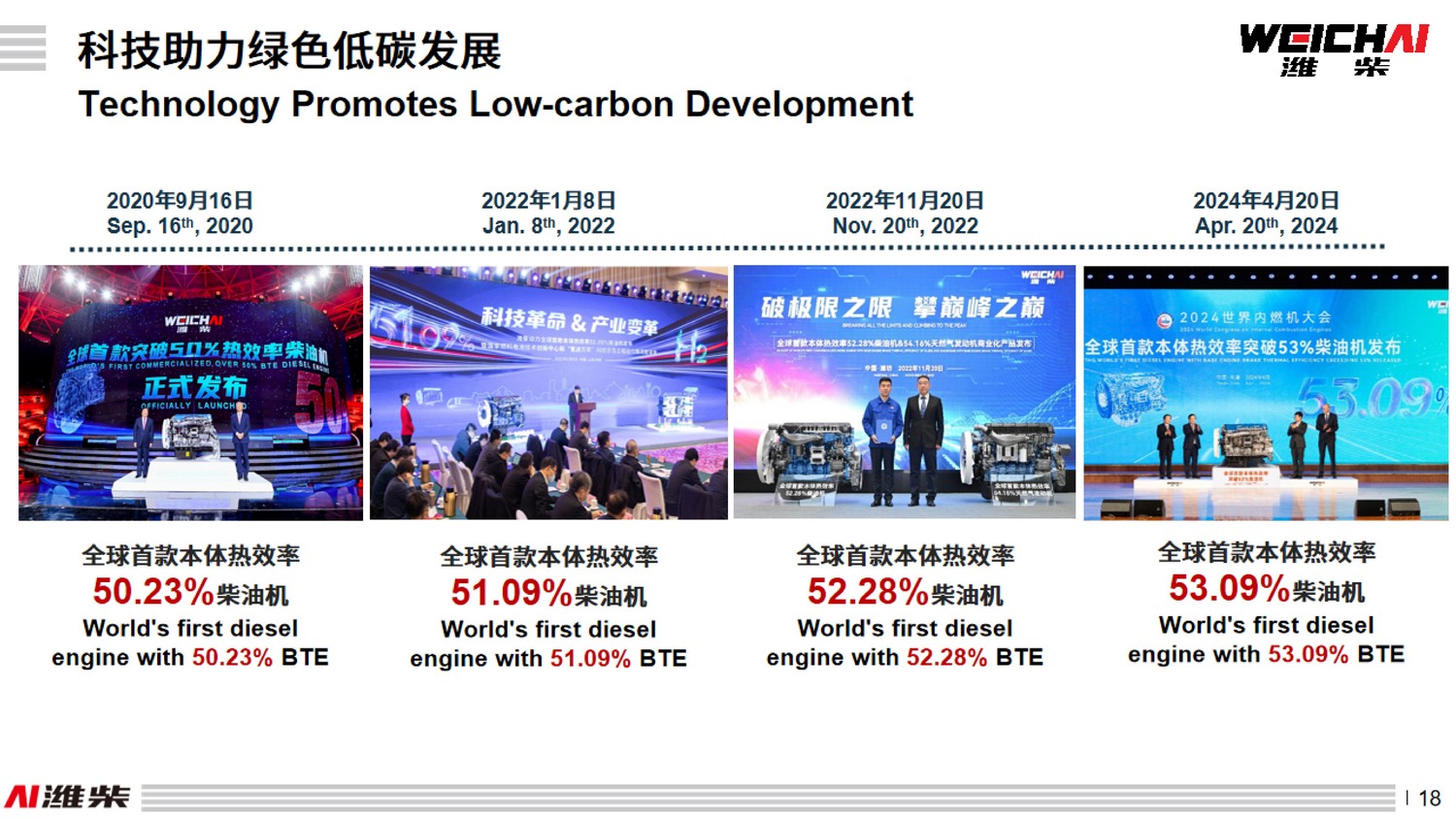1456x819 pixels.
Task: Click the date '2024年4月20日'
Action: tap(1266, 200)
